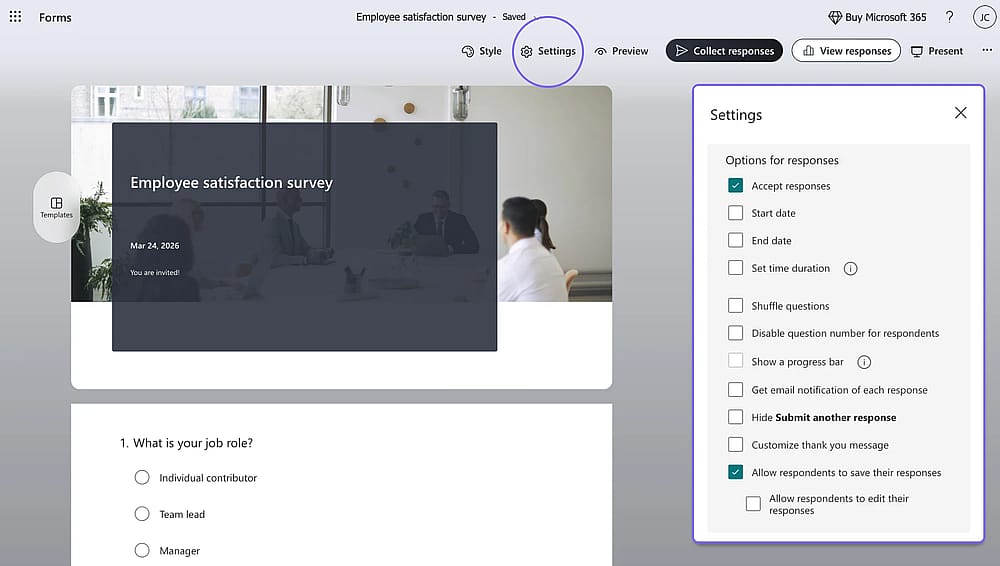Select the Individual contributor radio option
Screen dimensions: 1000x566
[142, 477]
